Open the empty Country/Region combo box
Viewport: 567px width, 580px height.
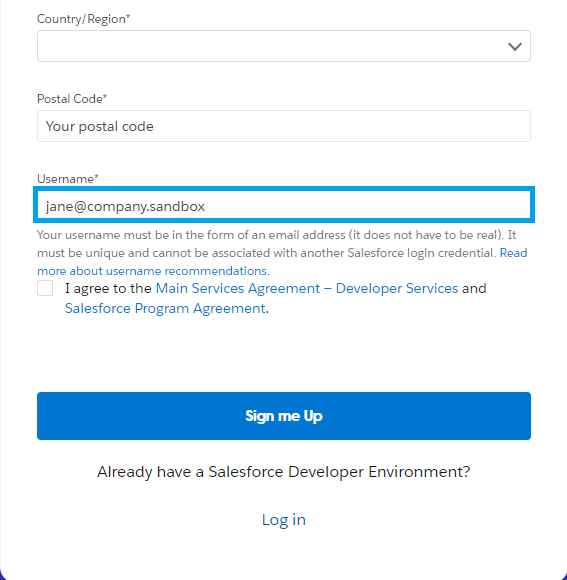[284, 46]
